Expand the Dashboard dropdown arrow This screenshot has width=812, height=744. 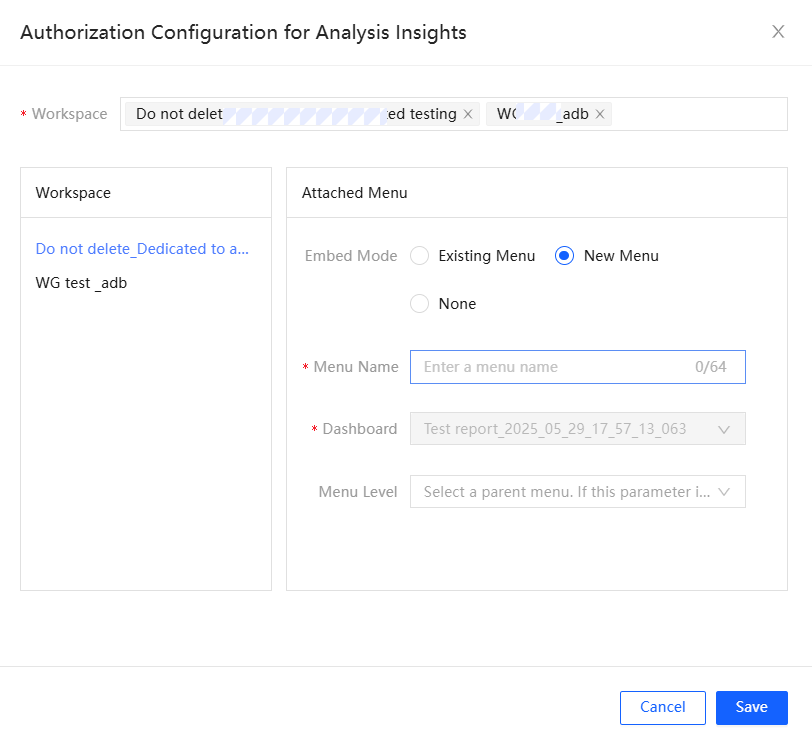coord(725,429)
